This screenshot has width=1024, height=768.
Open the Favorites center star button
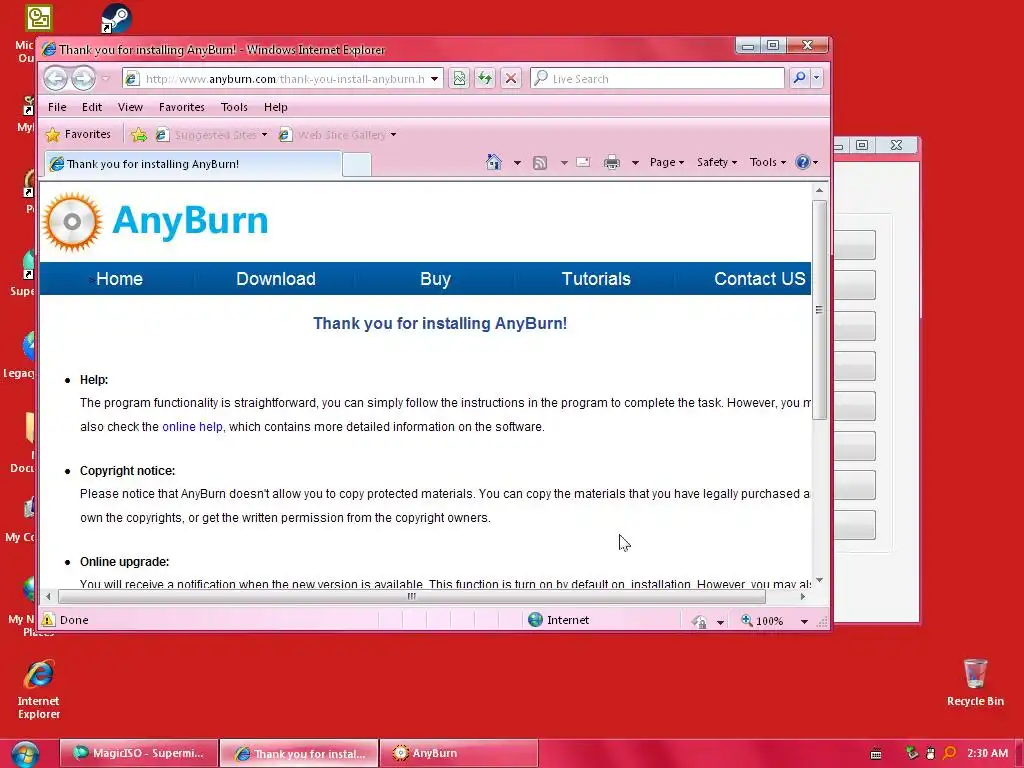click(x=78, y=135)
